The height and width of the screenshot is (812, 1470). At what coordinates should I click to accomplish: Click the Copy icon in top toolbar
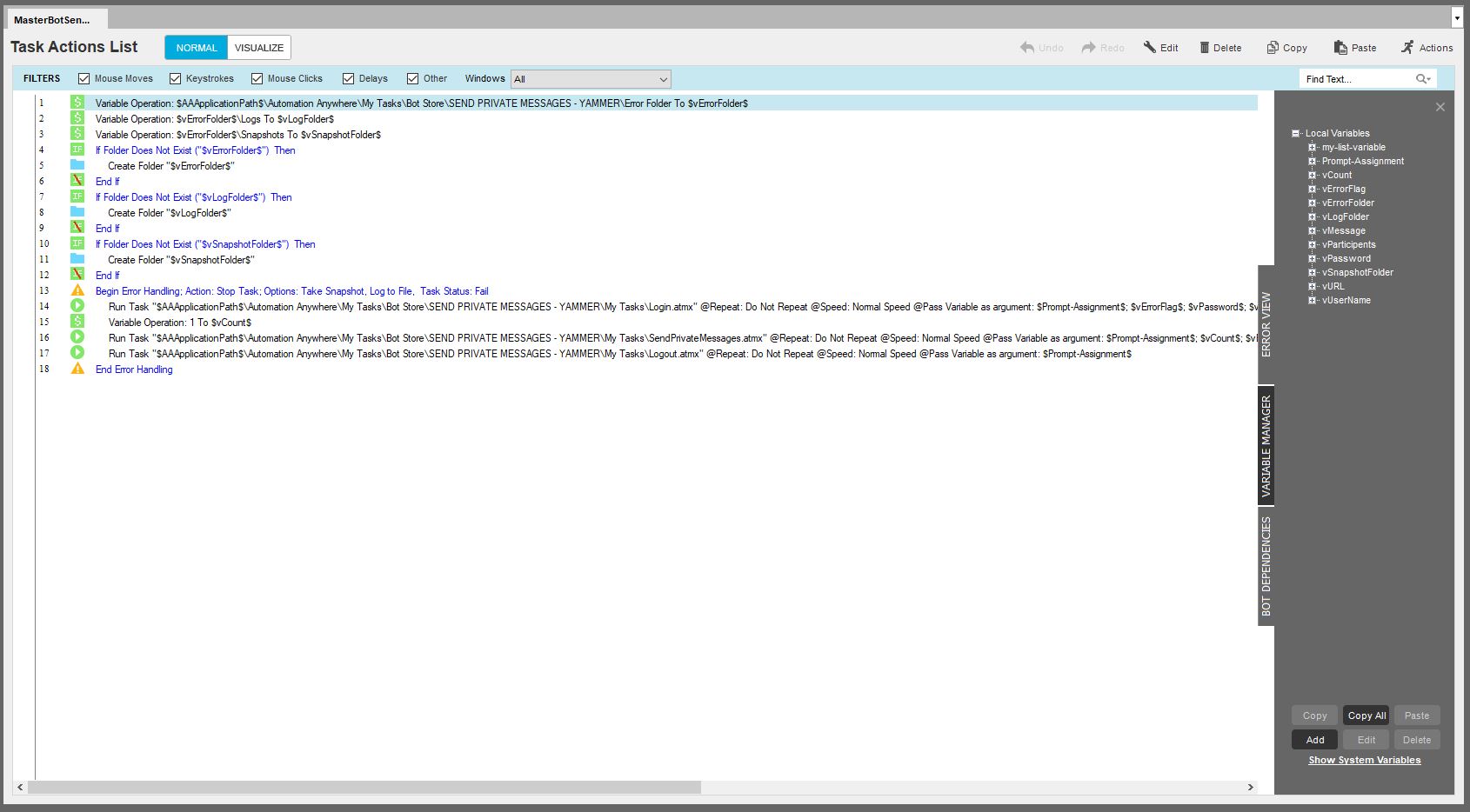1273,48
